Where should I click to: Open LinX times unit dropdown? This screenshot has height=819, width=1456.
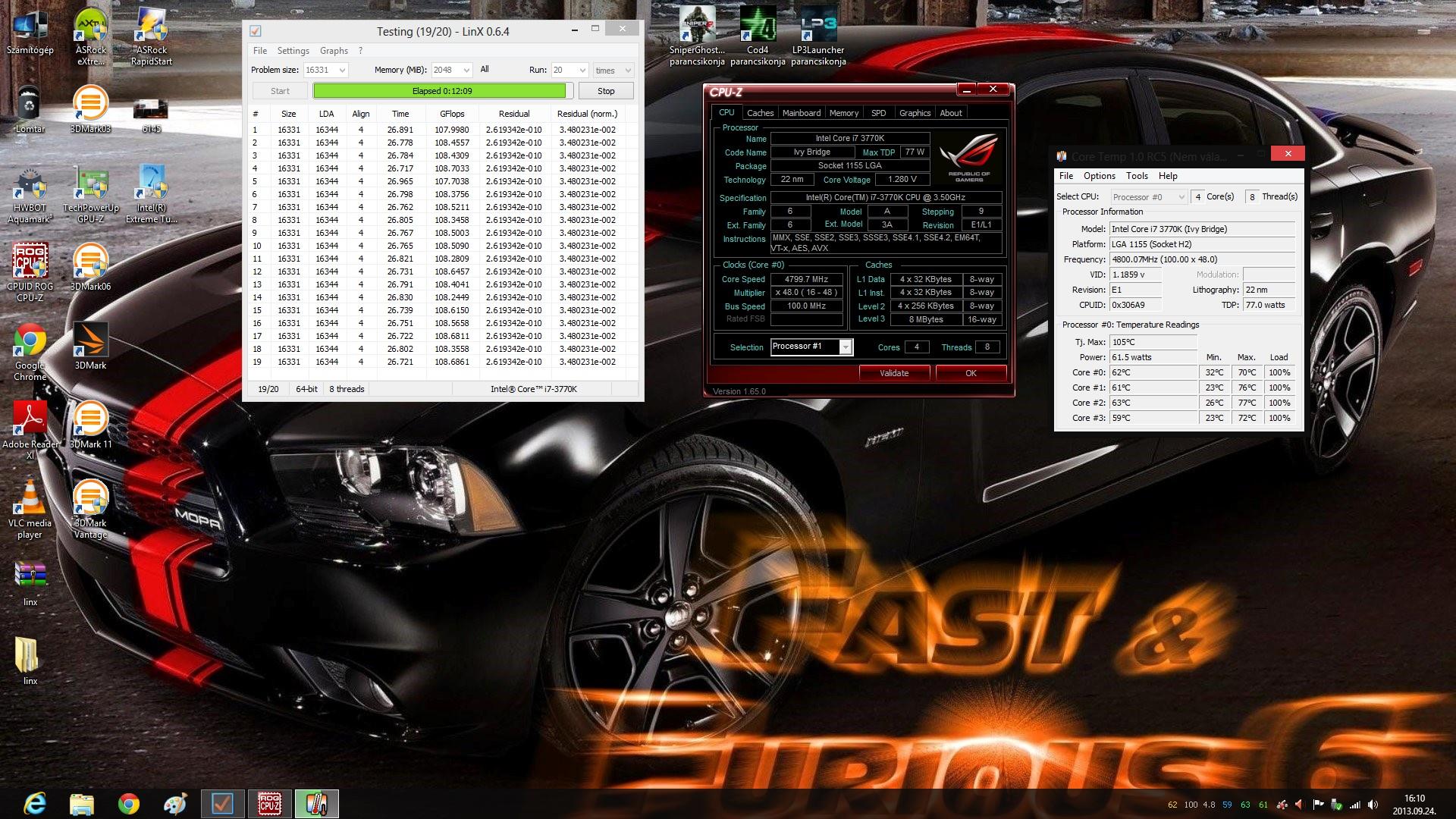tap(613, 70)
